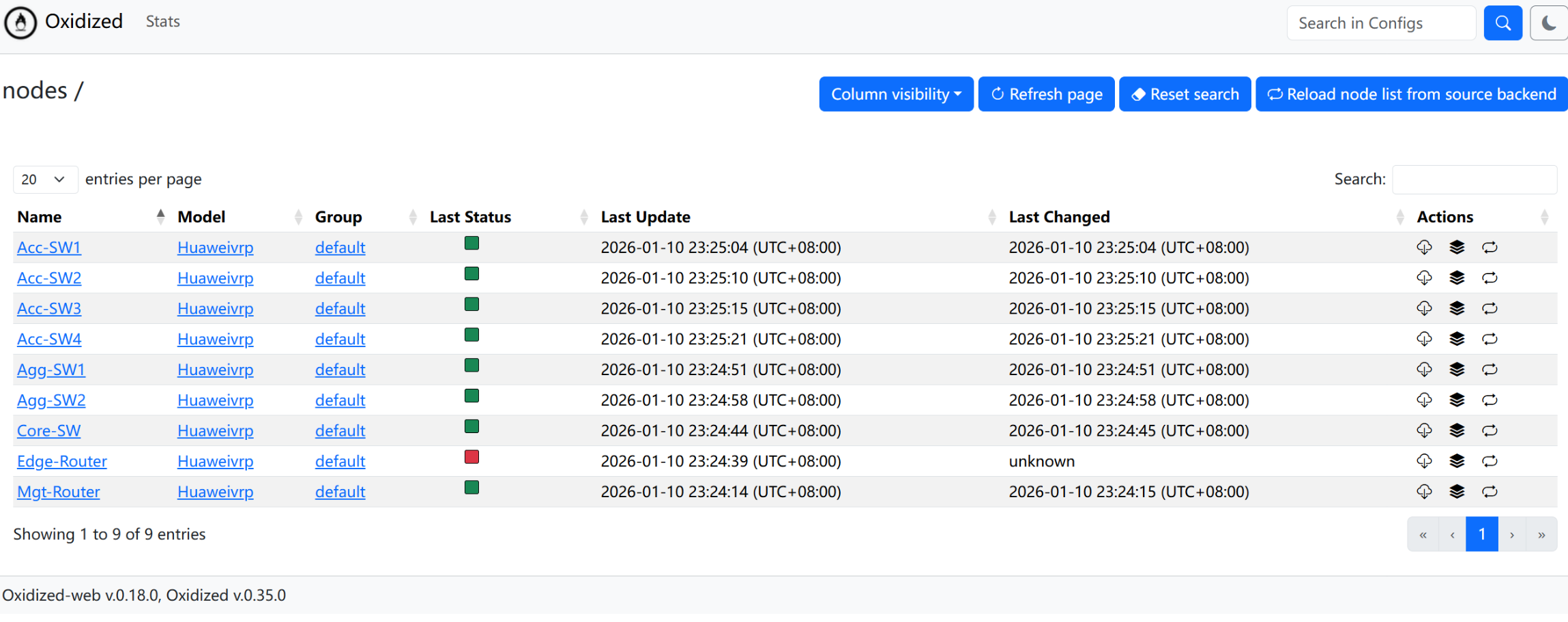Open versions stack icon for Acc-SW3

pyautogui.click(x=1457, y=308)
